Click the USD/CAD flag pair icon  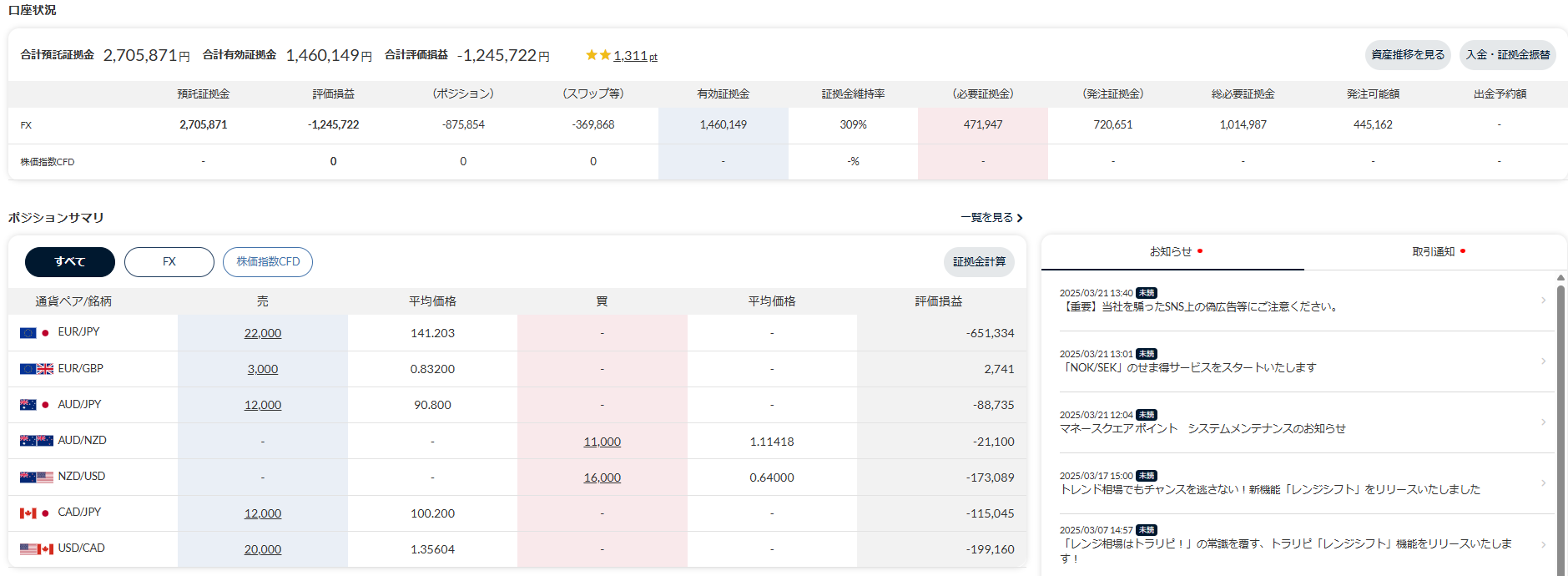(x=37, y=549)
